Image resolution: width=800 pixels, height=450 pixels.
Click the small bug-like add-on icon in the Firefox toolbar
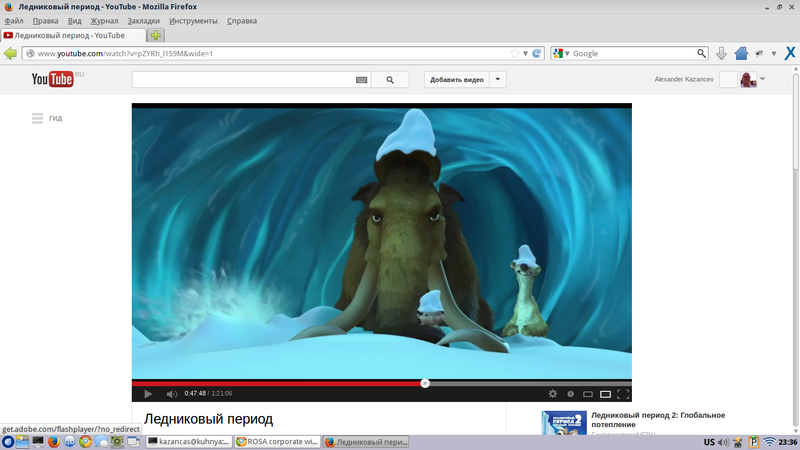[x=760, y=53]
